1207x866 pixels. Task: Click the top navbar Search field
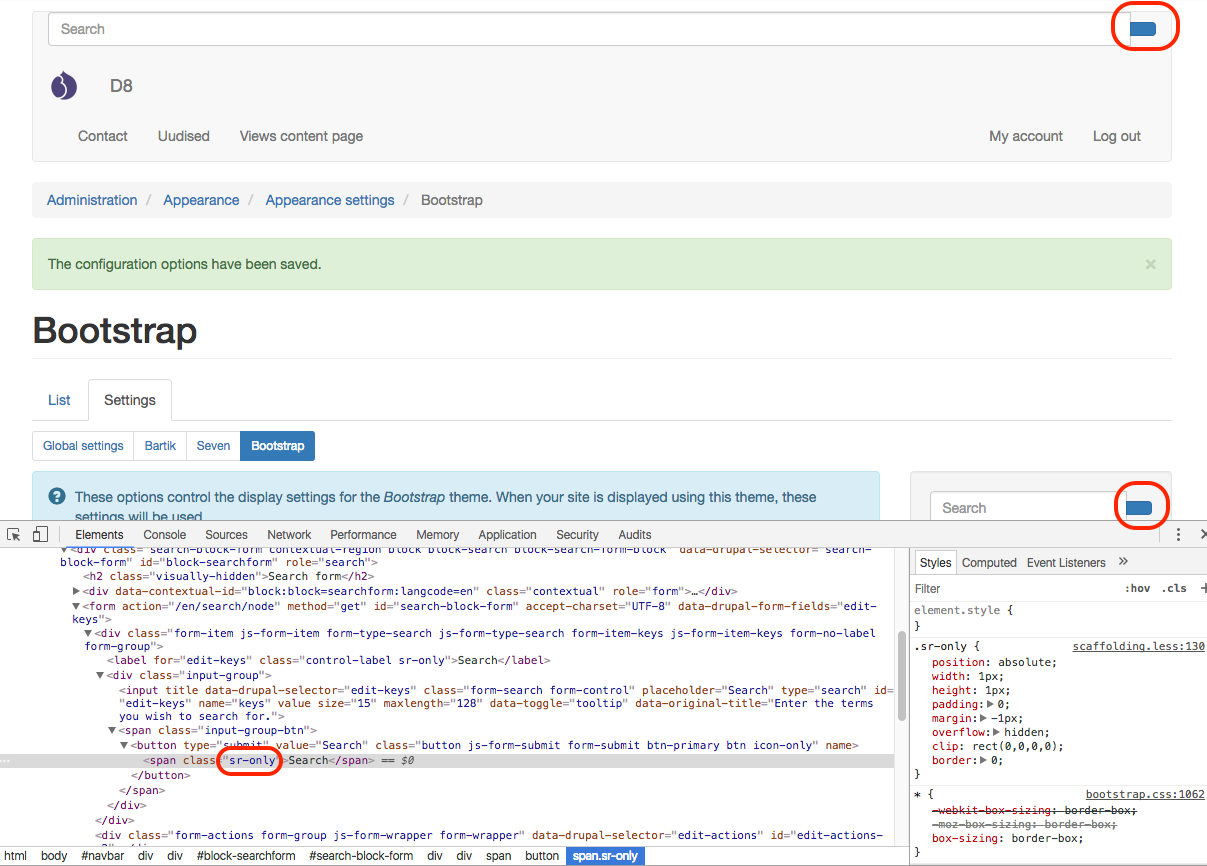[580, 29]
